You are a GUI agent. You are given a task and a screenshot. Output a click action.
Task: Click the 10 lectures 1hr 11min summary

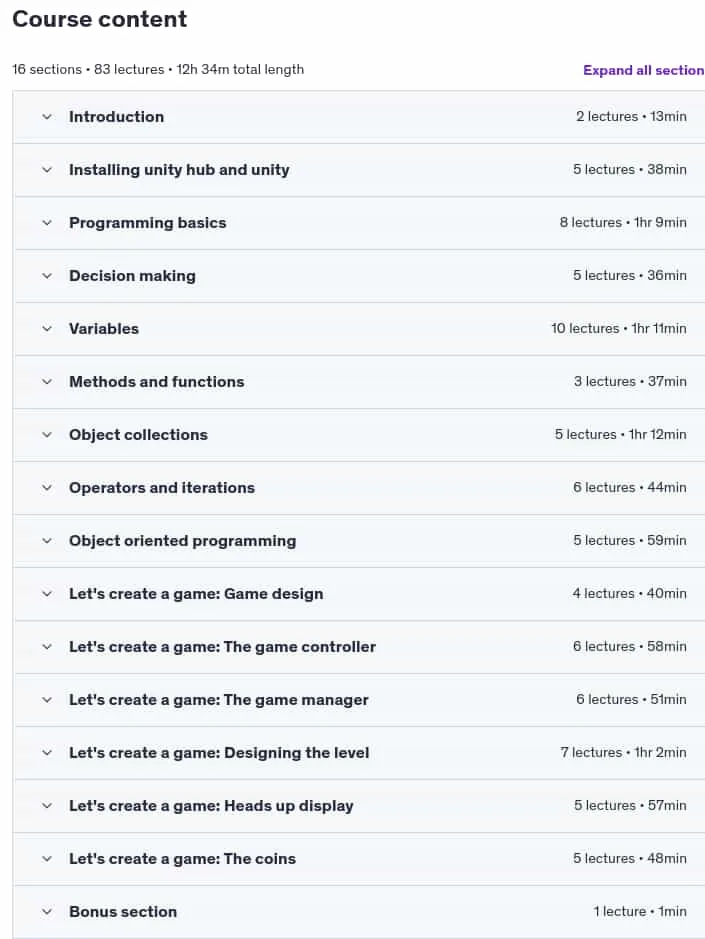[619, 329]
